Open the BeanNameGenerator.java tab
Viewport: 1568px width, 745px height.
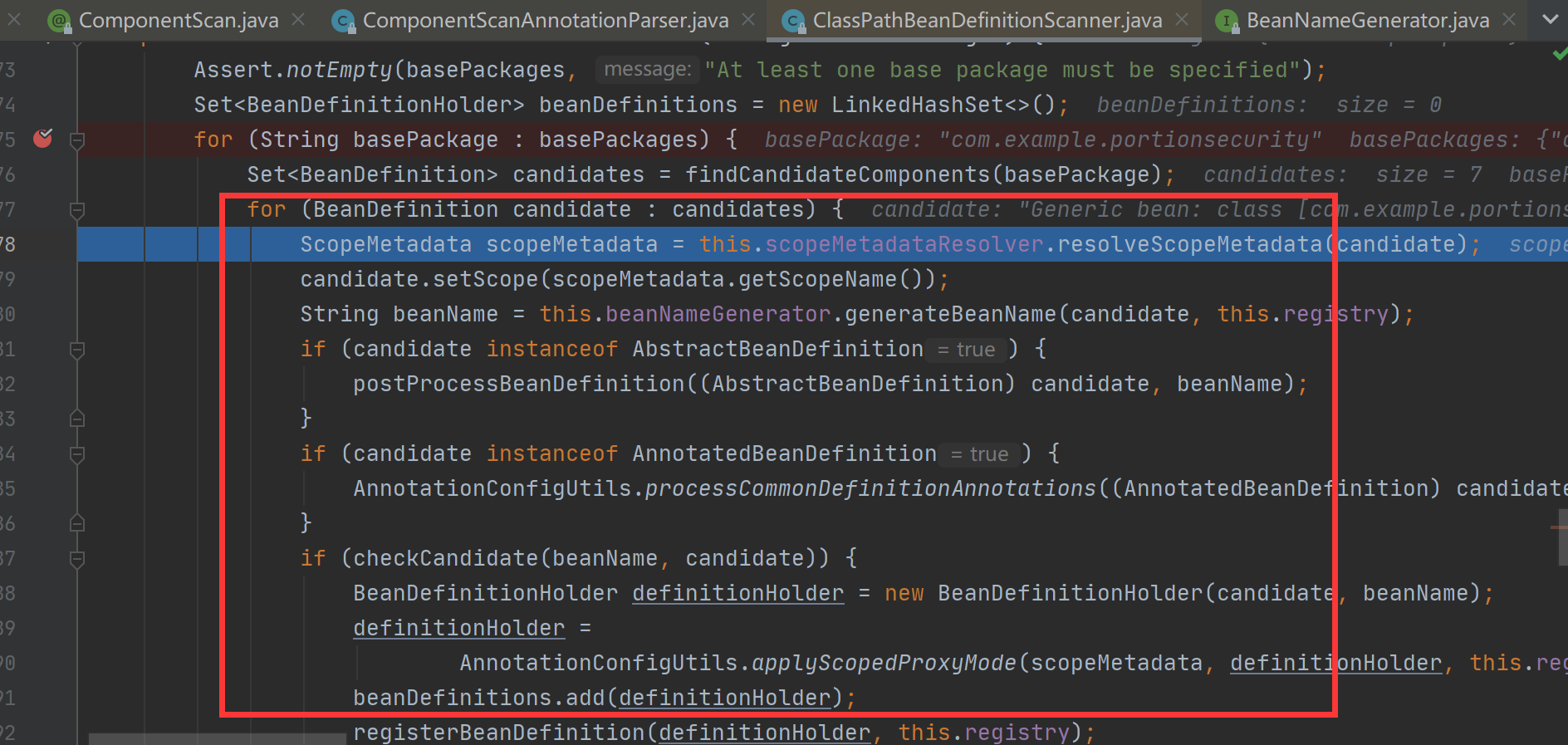click(x=1368, y=21)
